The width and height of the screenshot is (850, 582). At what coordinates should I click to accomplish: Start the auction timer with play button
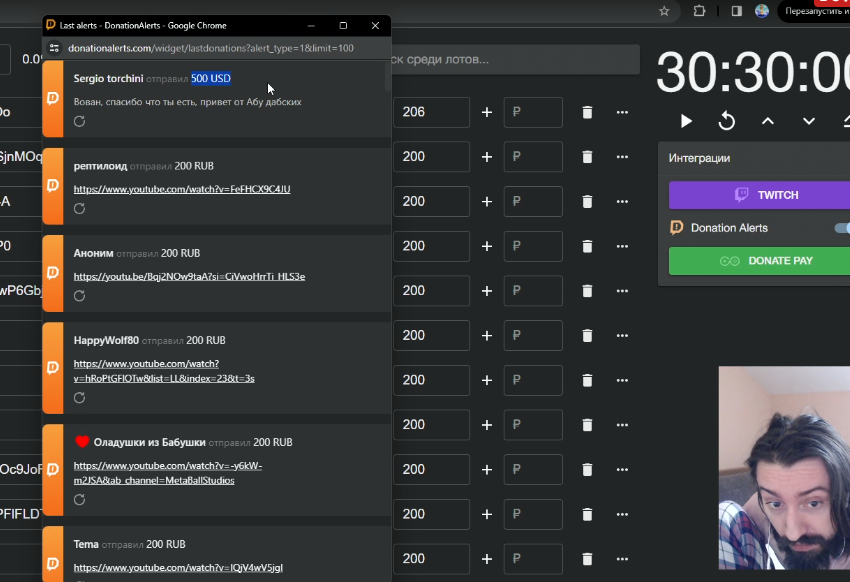[x=686, y=121]
